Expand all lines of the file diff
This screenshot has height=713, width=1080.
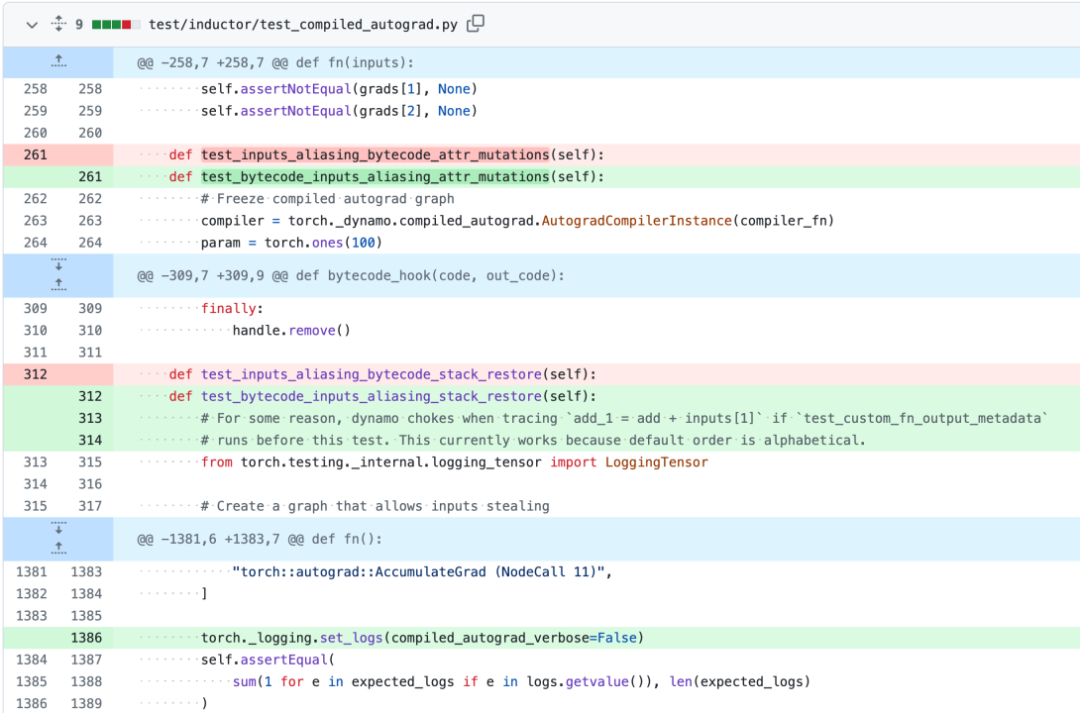click(x=59, y=24)
